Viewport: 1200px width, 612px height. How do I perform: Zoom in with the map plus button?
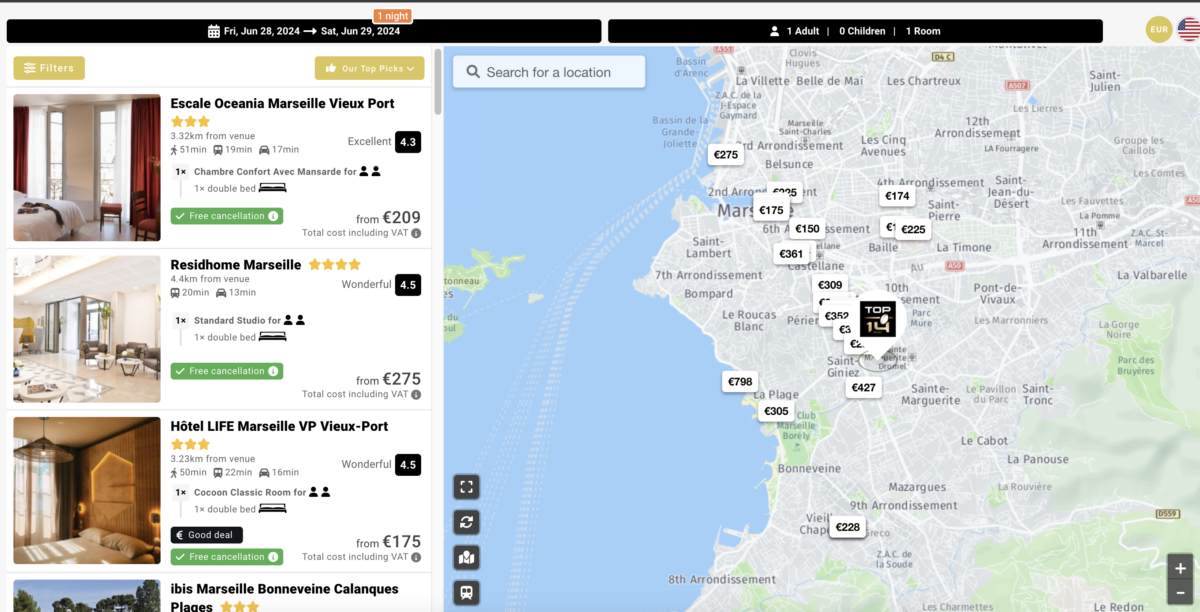coord(1180,568)
